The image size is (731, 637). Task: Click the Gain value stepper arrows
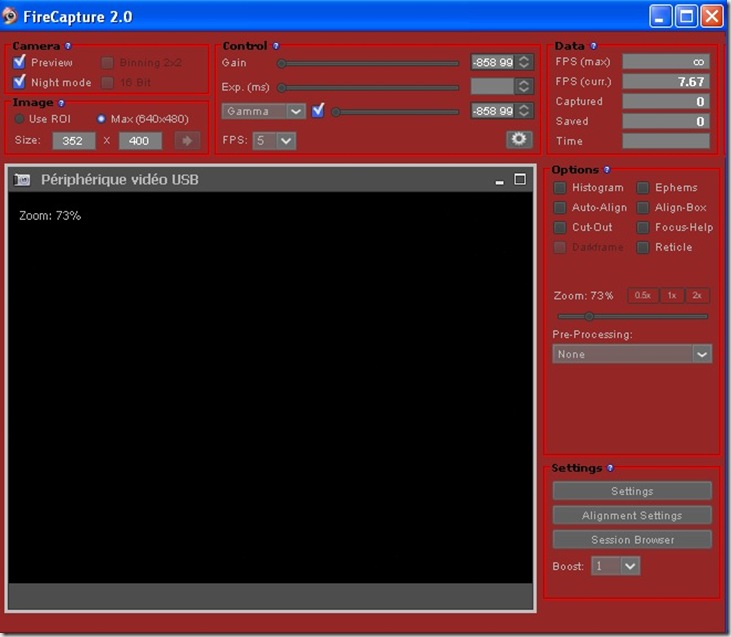(x=524, y=62)
